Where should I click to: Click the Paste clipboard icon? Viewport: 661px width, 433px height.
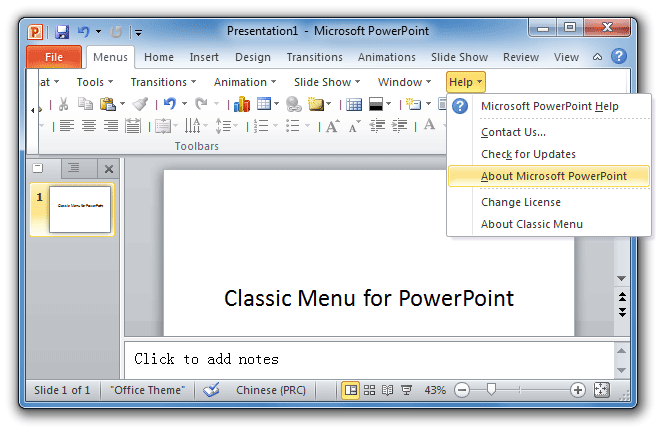[x=108, y=104]
